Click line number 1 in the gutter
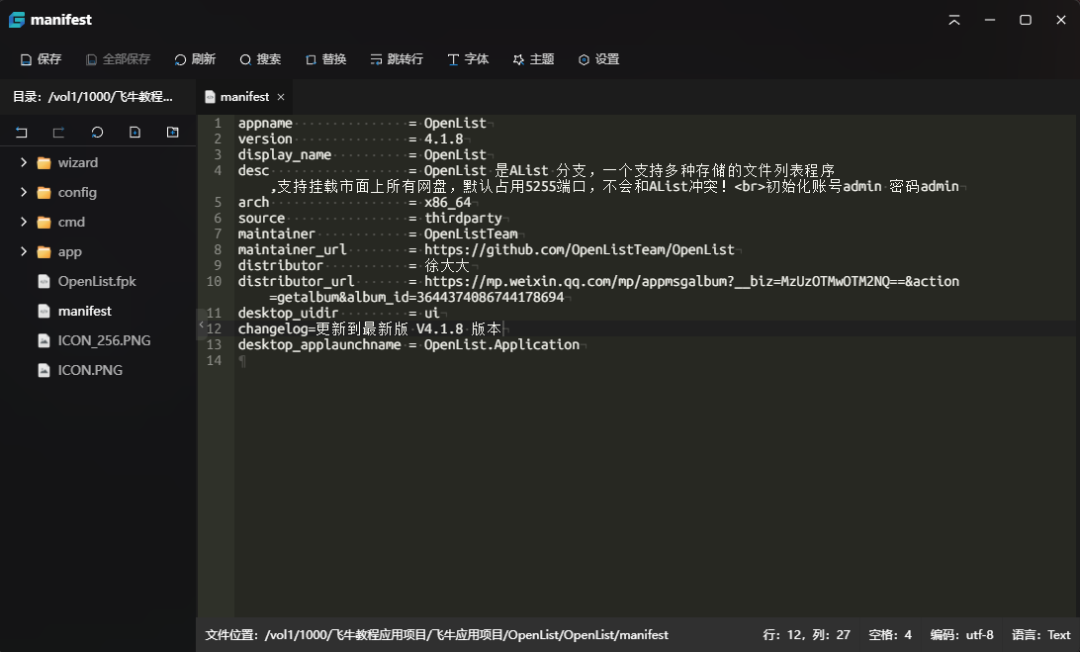The image size is (1080, 652). click(x=218, y=123)
